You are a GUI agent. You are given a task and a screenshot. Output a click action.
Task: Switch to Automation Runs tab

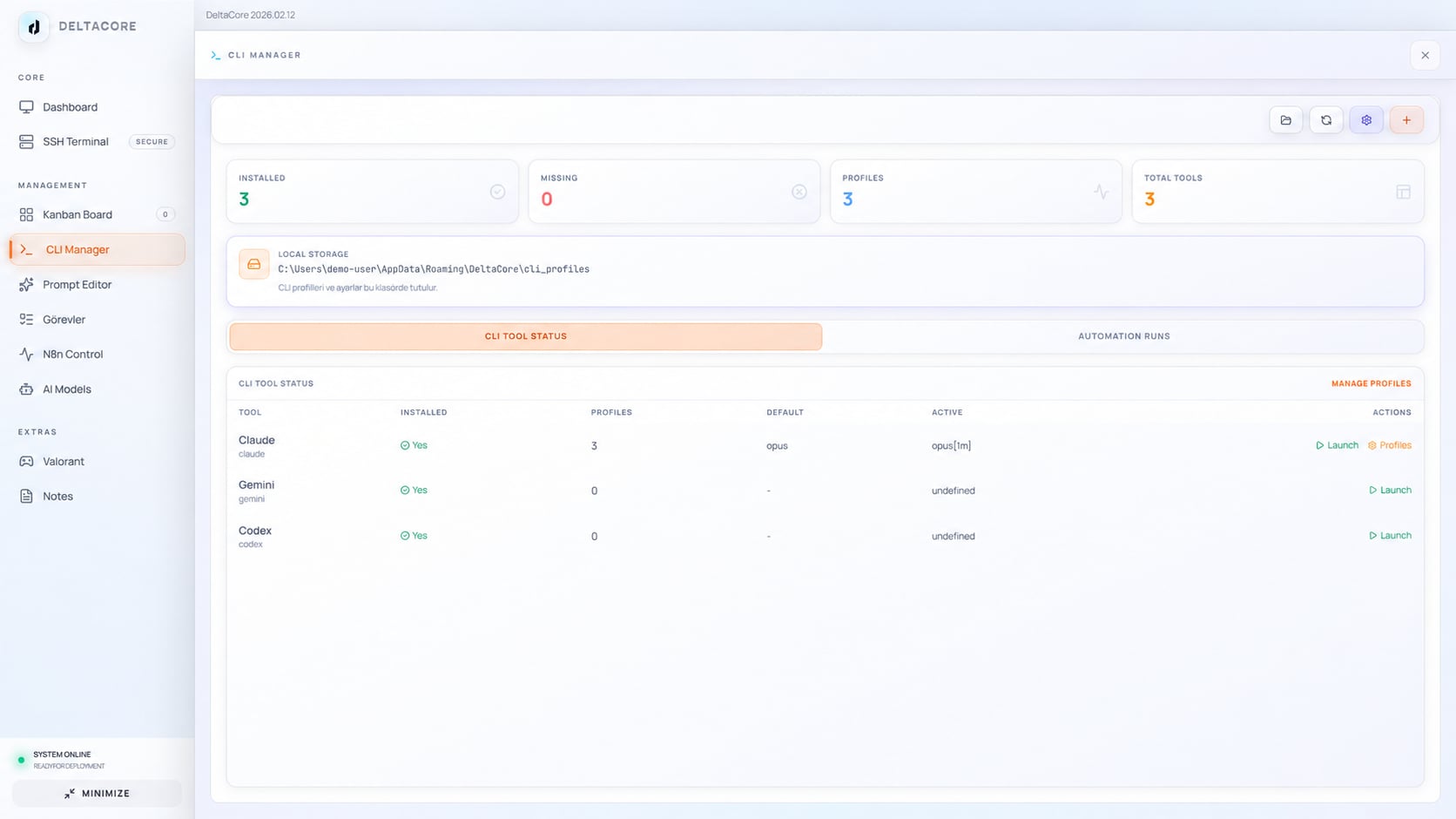coord(1123,336)
